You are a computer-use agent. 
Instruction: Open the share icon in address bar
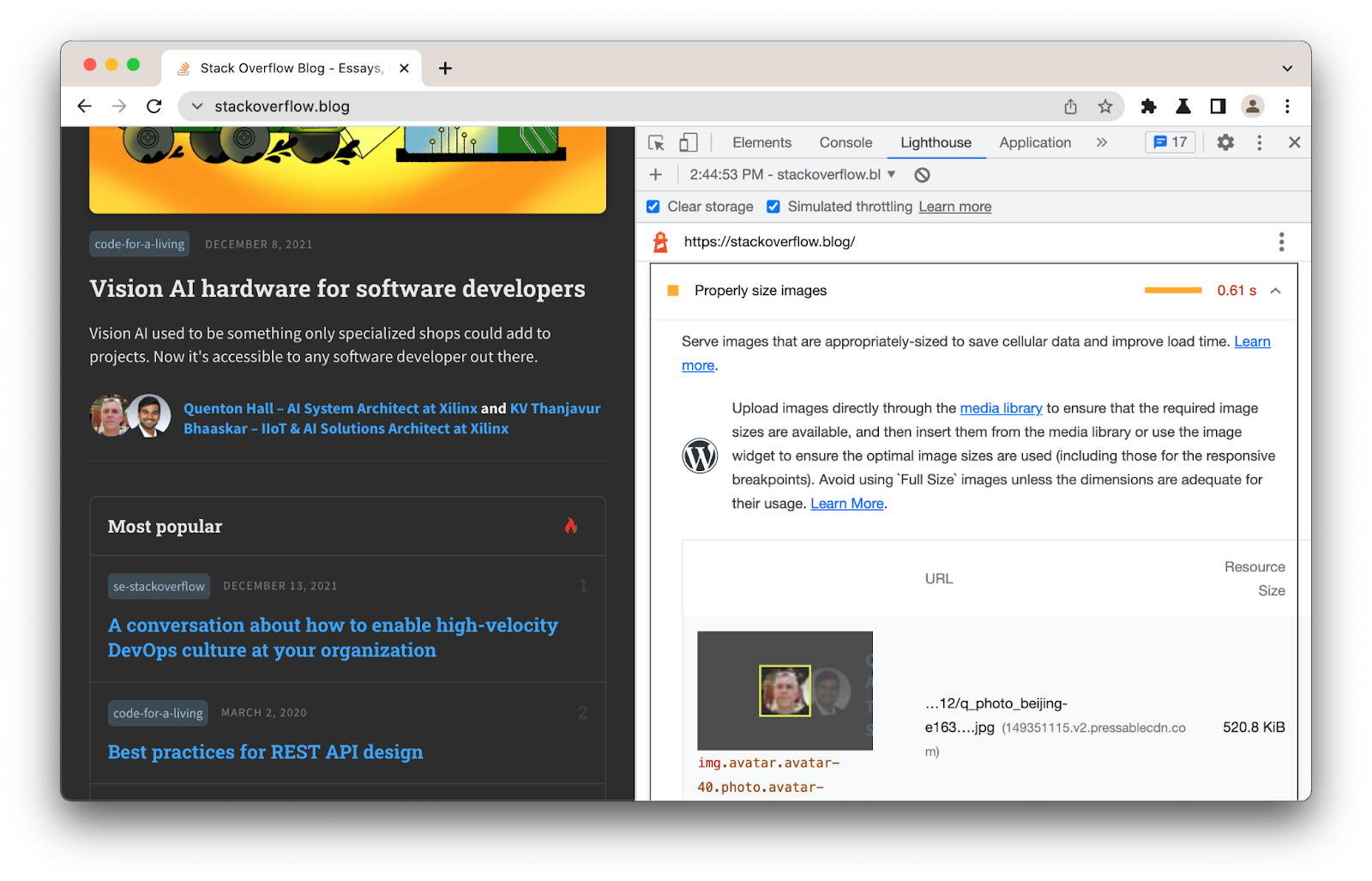coord(1070,106)
